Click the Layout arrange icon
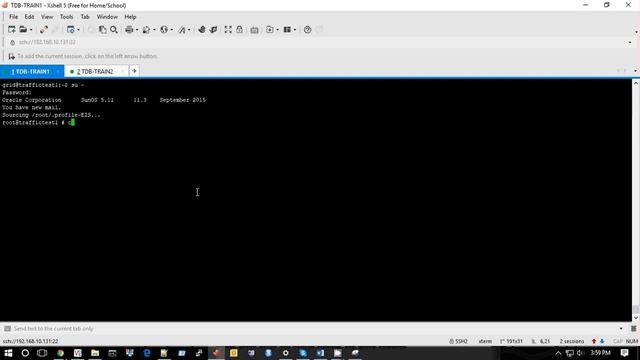The width and height of the screenshot is (640, 360). (287, 29)
